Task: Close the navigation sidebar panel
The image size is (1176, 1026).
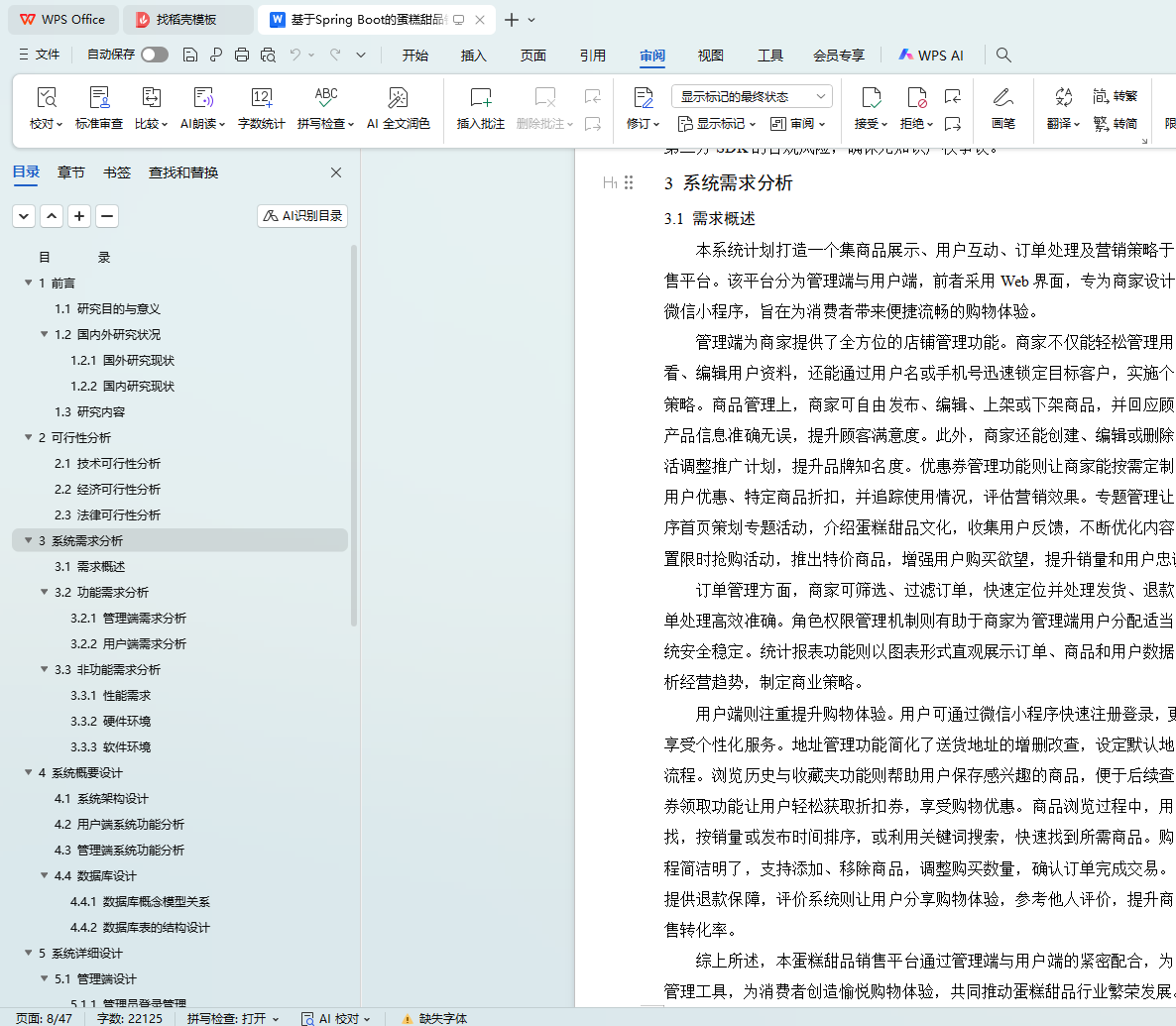Action: click(x=336, y=172)
